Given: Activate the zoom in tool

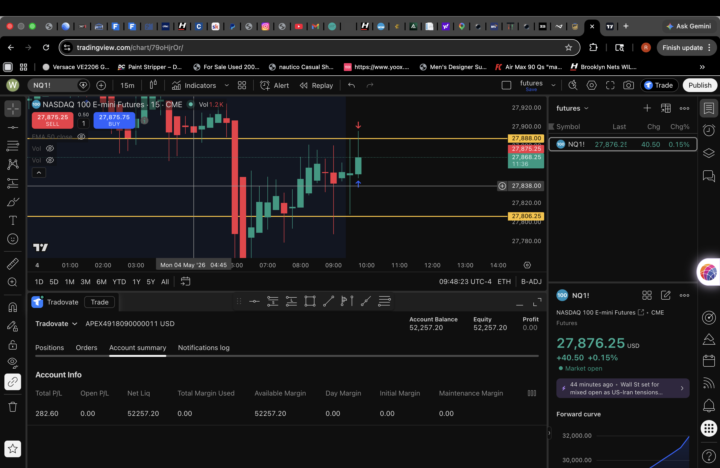Looking at the screenshot, I should click(13, 282).
